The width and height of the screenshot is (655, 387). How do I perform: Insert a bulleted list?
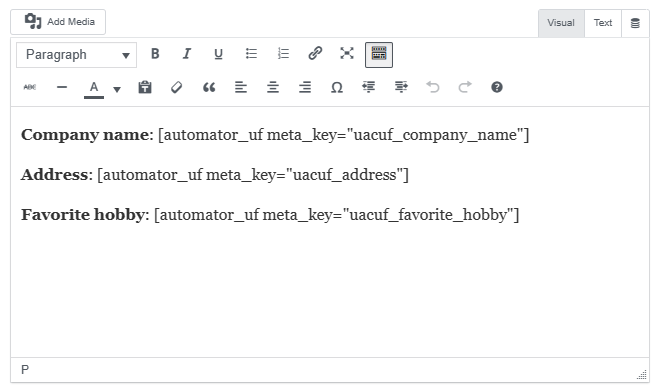pyautogui.click(x=251, y=54)
